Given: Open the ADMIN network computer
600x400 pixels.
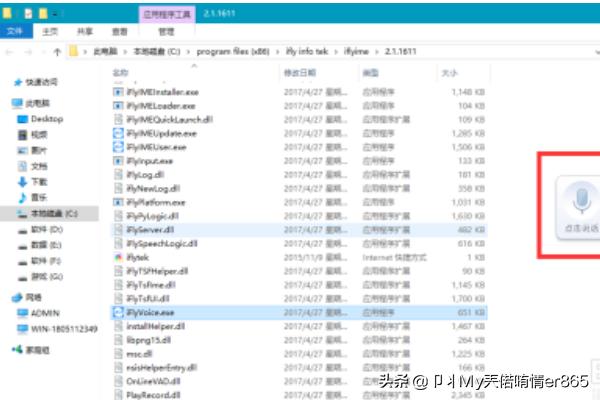Looking at the screenshot, I should click(x=45, y=313).
